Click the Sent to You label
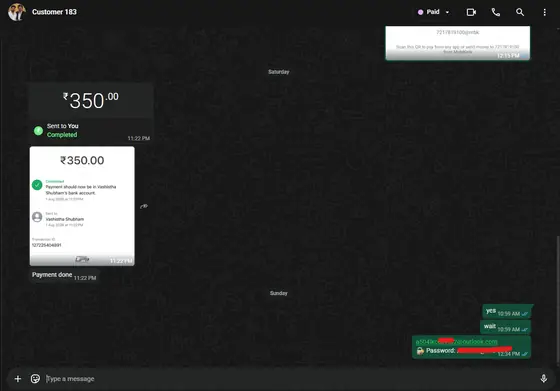Screen dimensions: 560x391 (62, 126)
